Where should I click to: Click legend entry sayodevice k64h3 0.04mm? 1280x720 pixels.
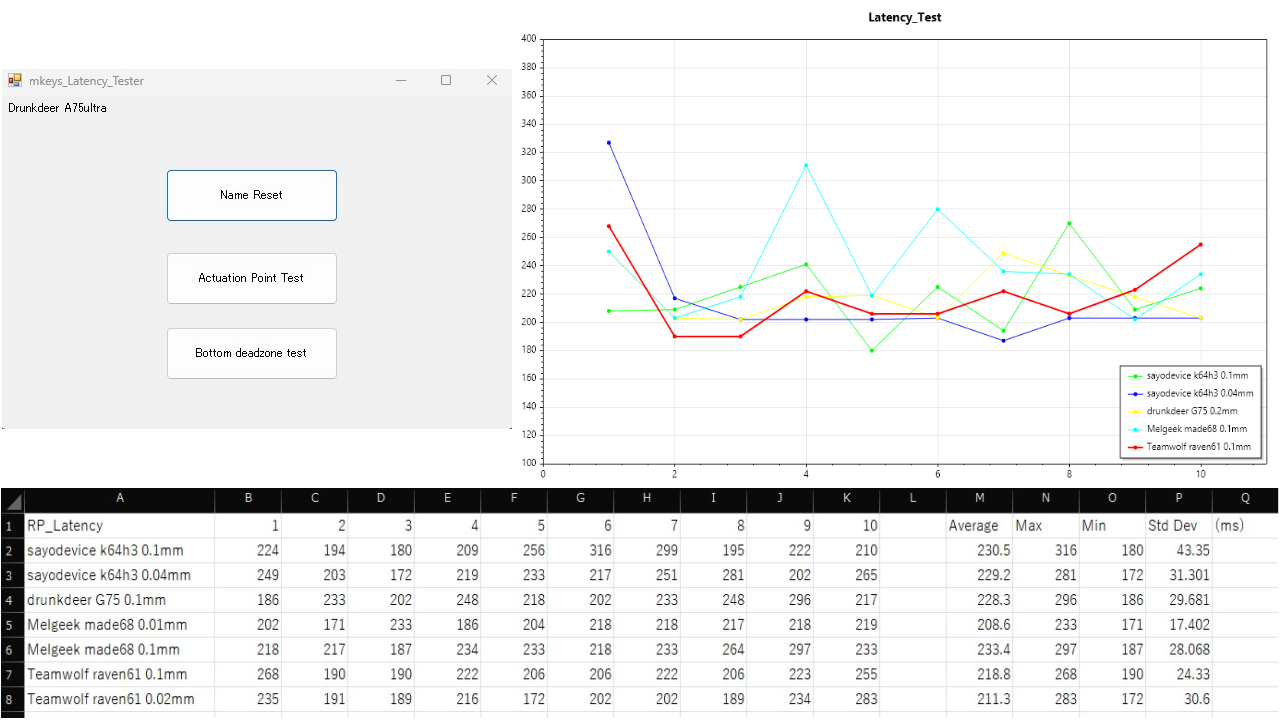[1190, 394]
